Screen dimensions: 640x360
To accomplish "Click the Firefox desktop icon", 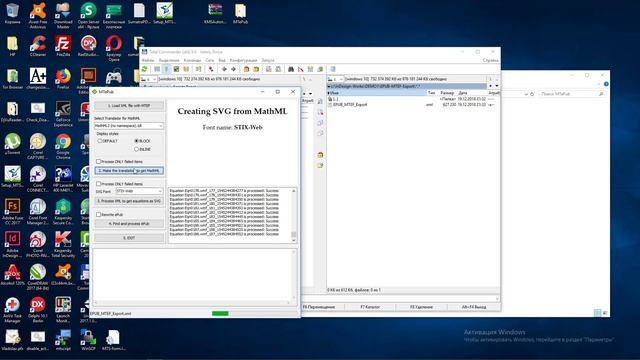I will pos(63,78).
